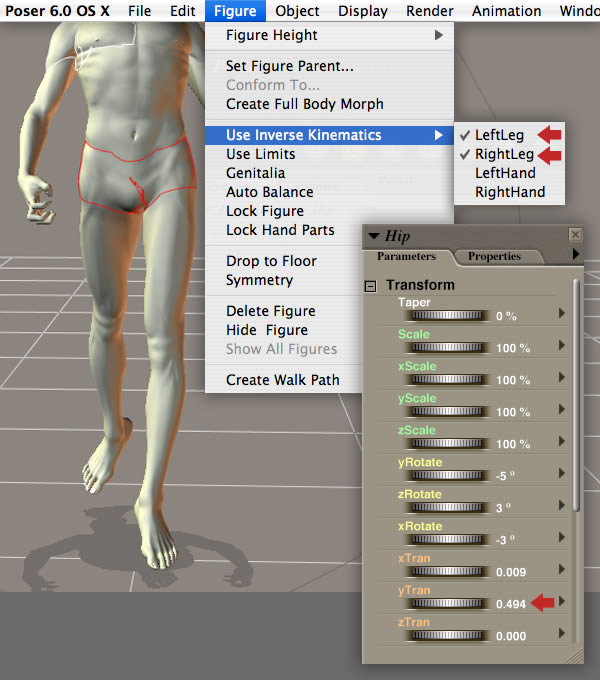Click the yScale parameter dial

(447, 411)
